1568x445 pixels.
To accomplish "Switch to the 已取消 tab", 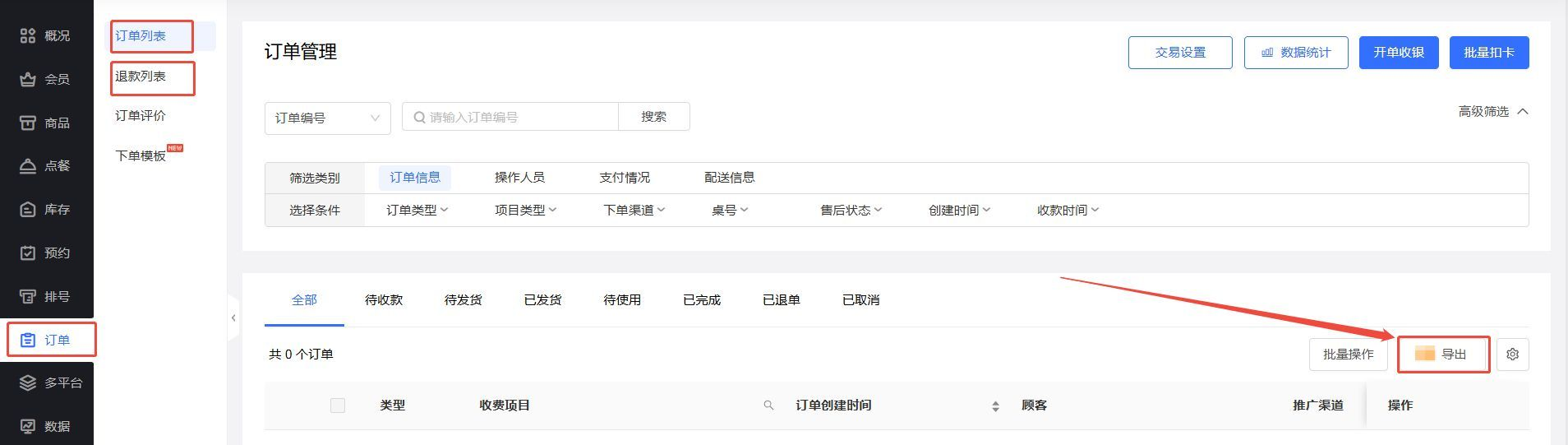I will click(x=861, y=300).
